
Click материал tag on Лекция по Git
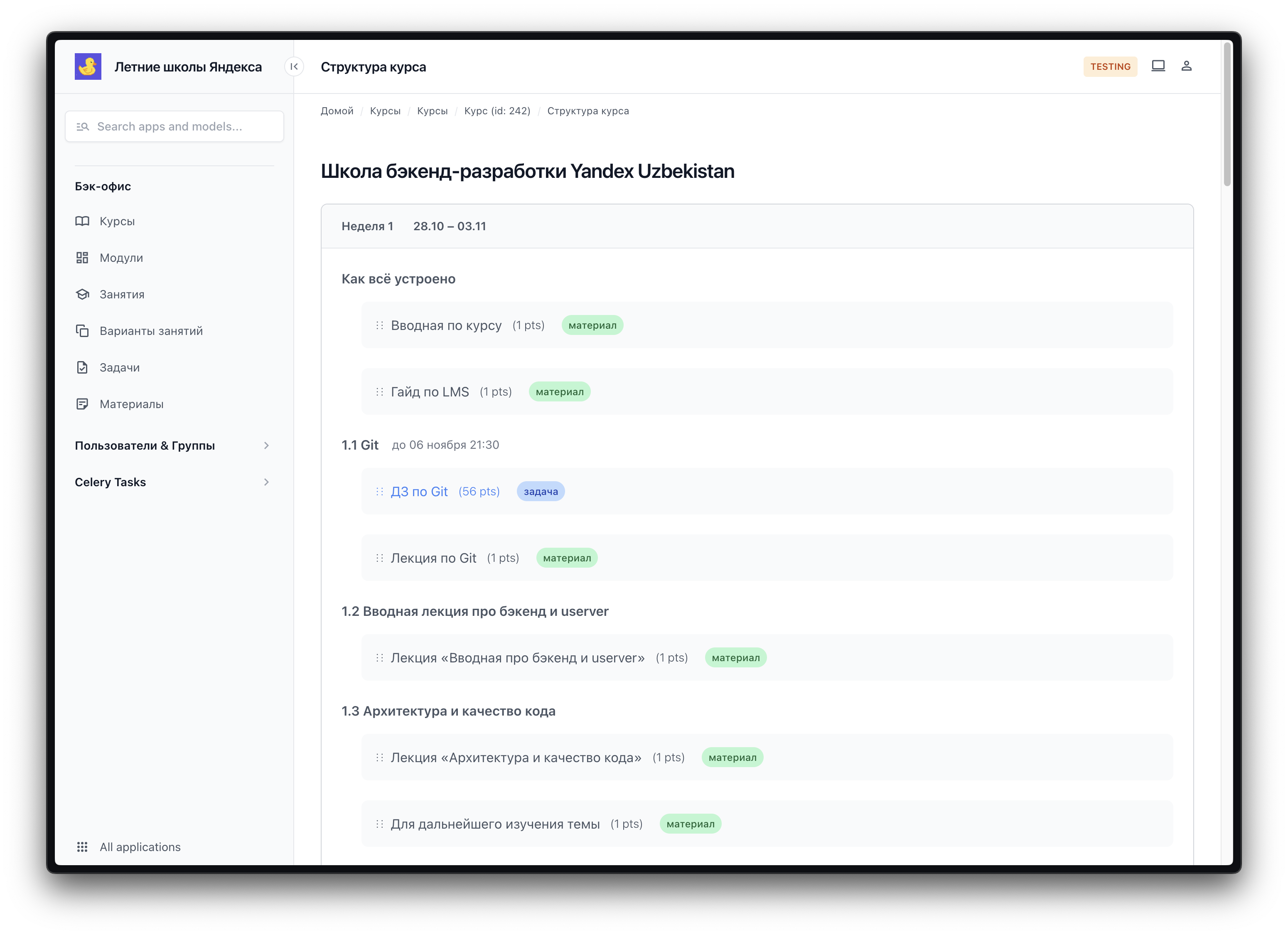(567, 558)
